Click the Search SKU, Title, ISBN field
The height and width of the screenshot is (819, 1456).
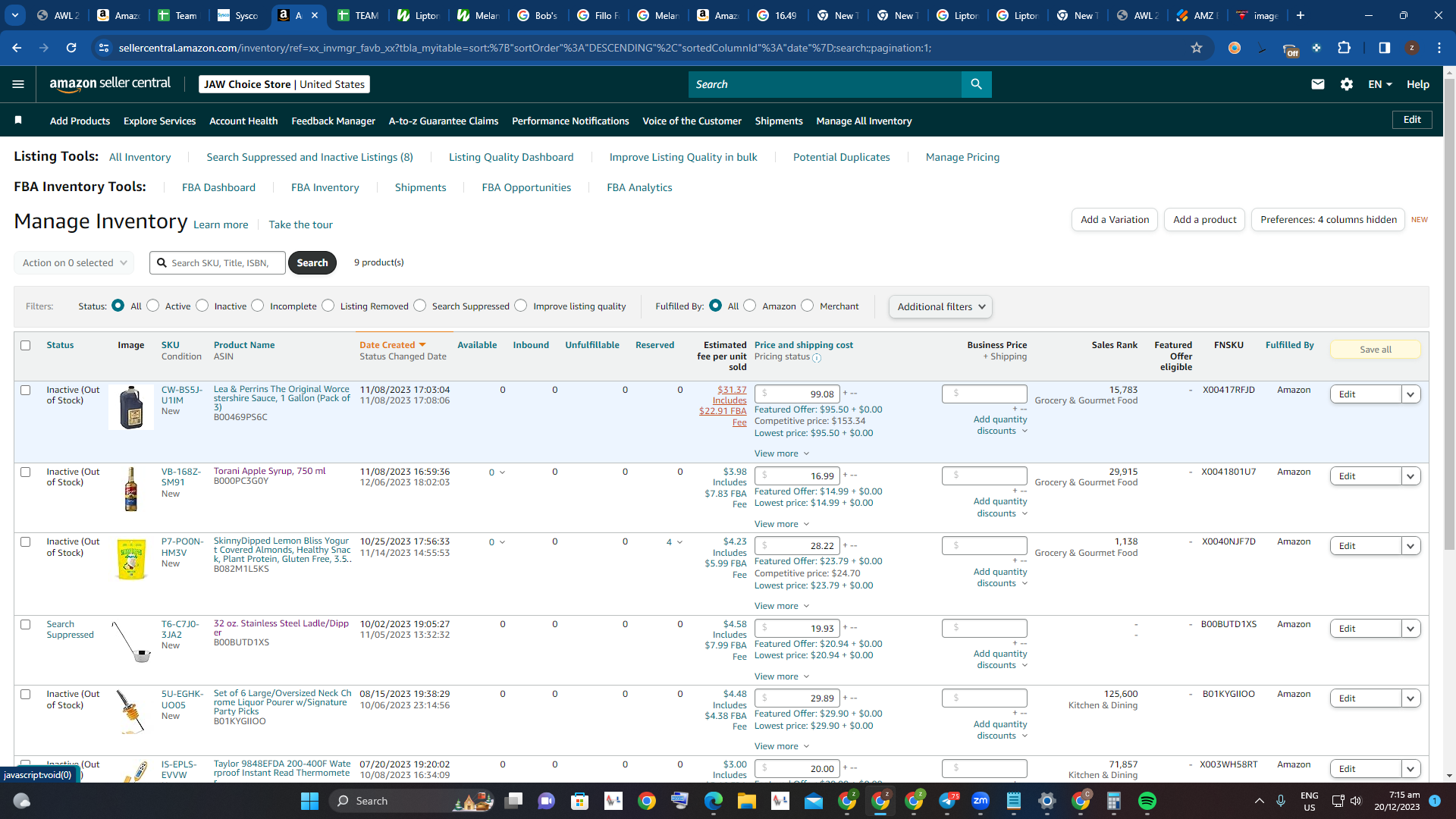coord(218,263)
